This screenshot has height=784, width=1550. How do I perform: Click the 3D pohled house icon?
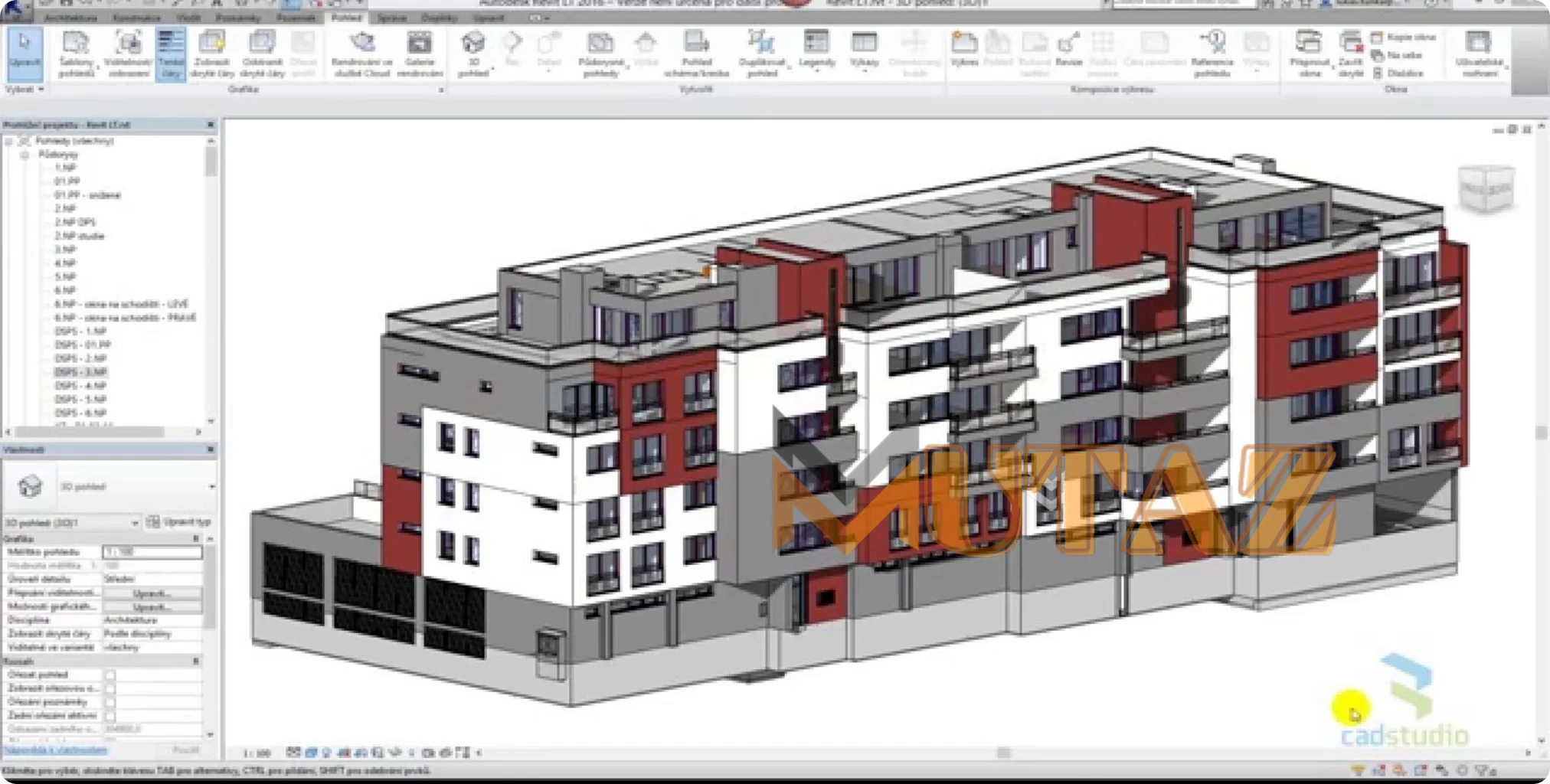[473, 43]
